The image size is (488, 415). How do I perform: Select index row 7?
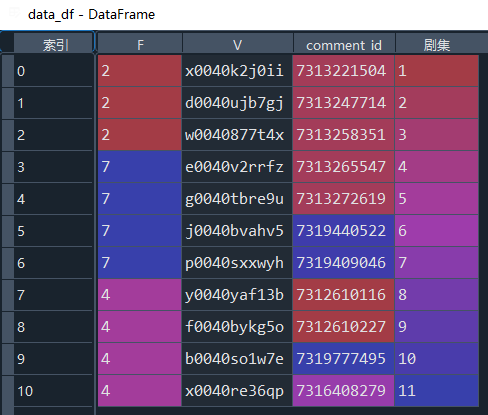click(53, 295)
